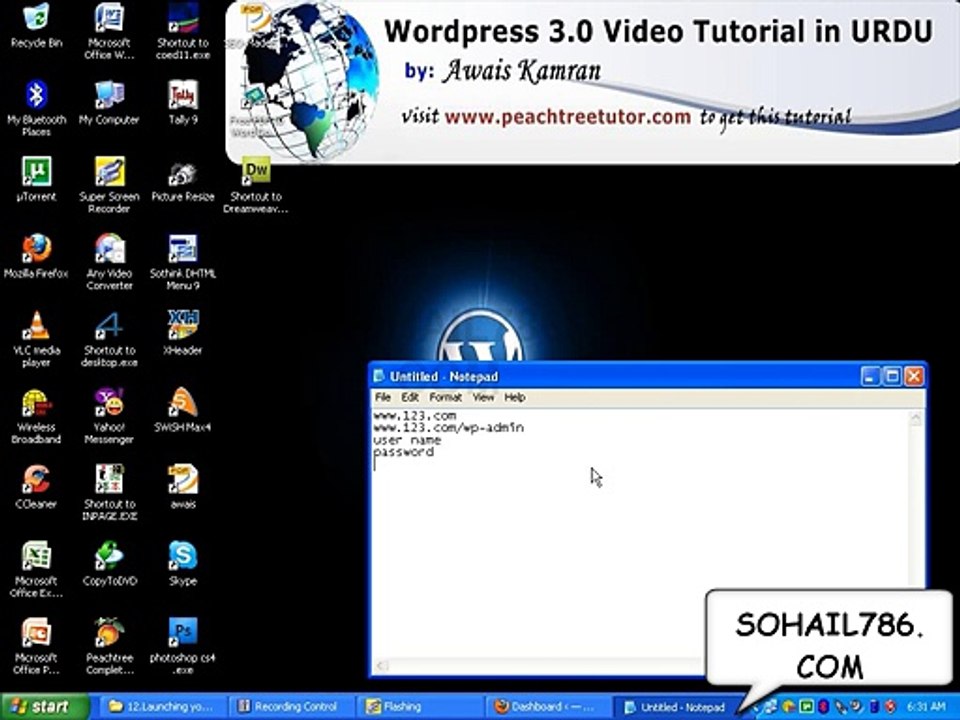Select Microsoft Office PowerPoint icon

coord(36,645)
